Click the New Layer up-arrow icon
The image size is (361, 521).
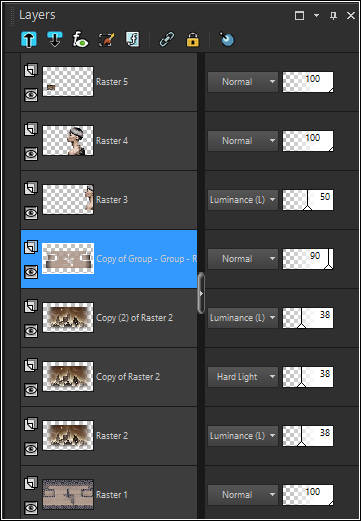coord(29,40)
